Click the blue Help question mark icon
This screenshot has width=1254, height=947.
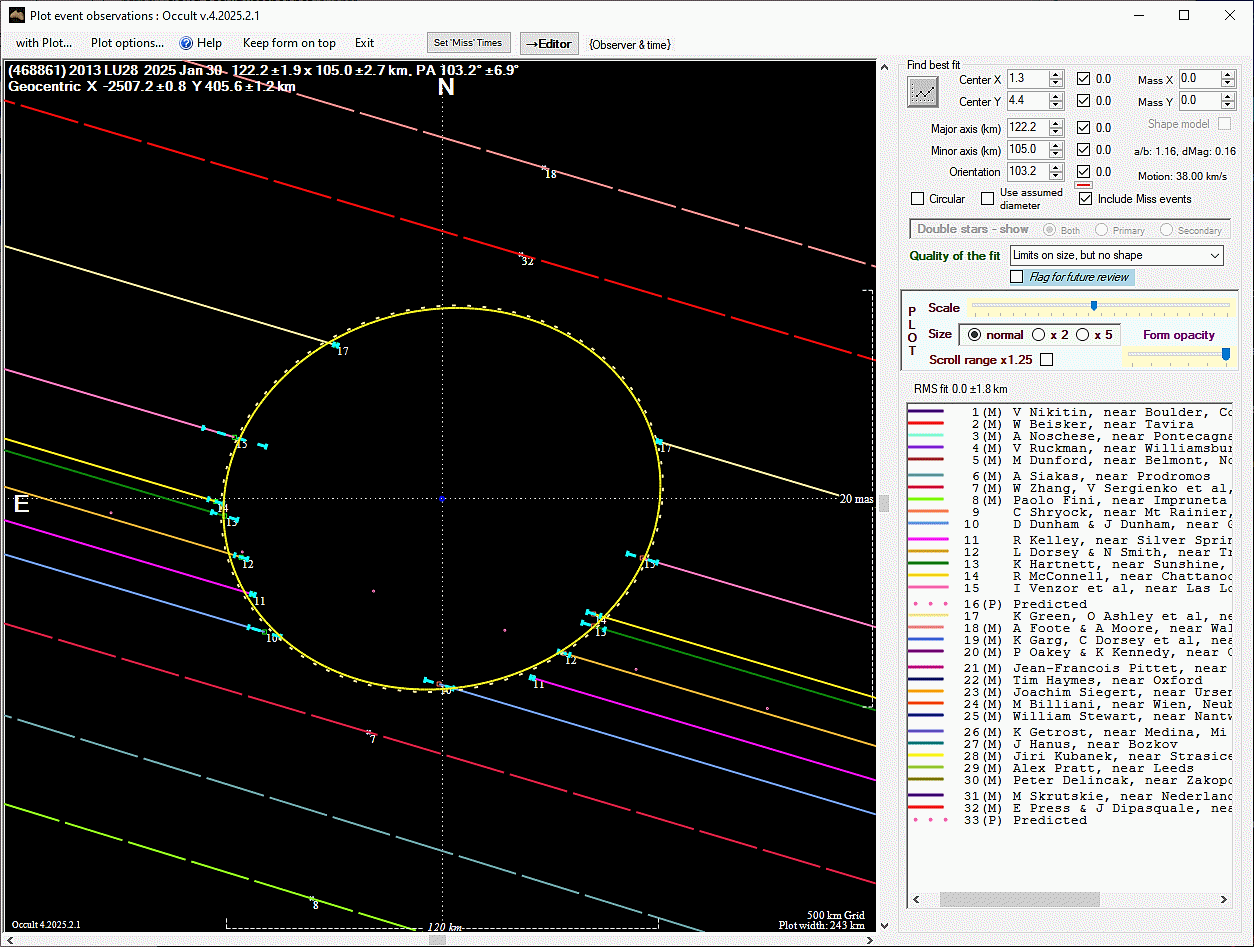coord(186,43)
